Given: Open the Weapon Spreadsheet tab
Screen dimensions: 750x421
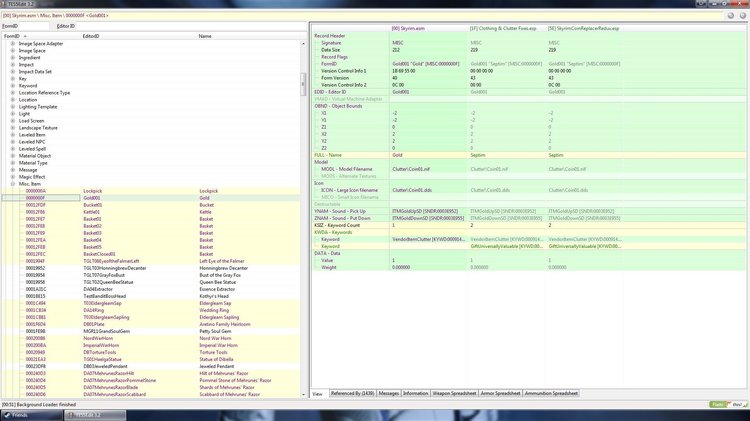Looking at the screenshot, I should click(x=454, y=393).
